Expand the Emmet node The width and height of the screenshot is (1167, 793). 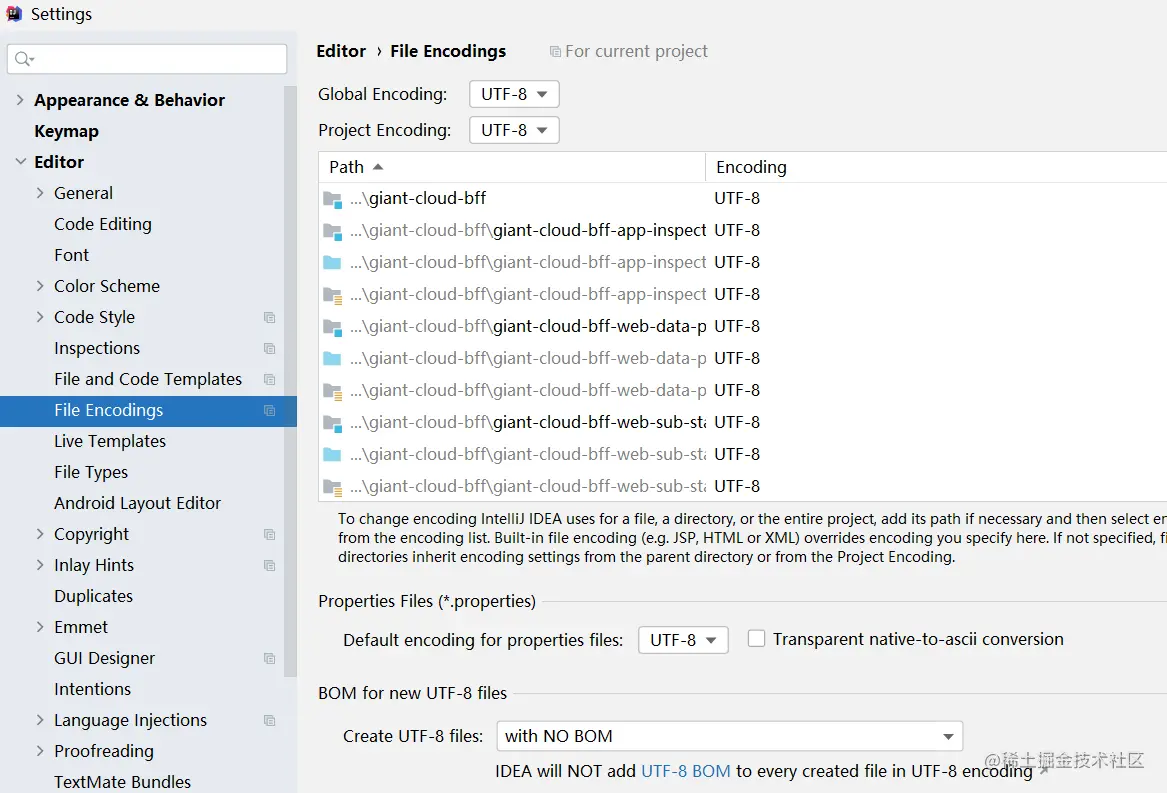coord(40,627)
